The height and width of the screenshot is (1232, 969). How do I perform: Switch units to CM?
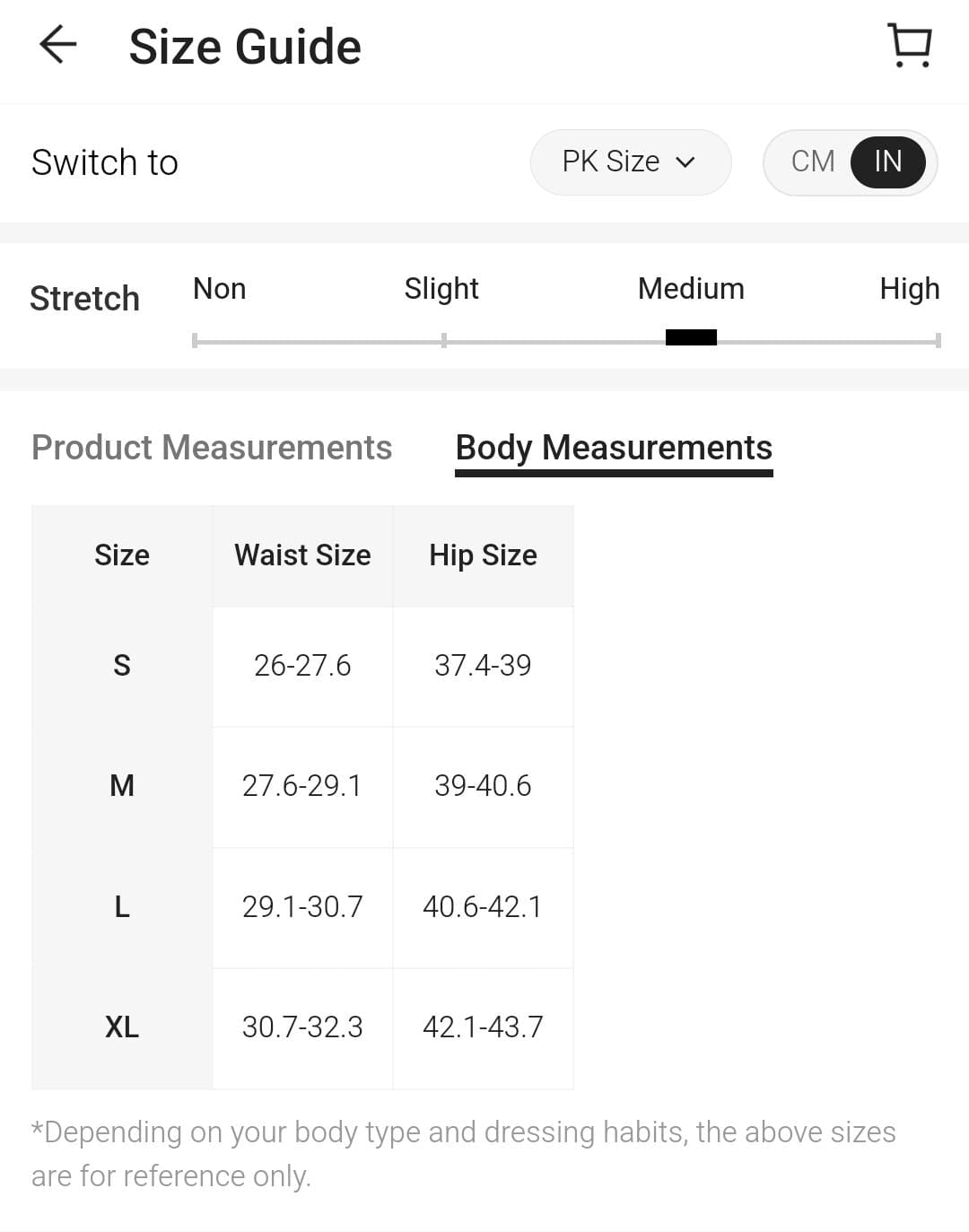[812, 162]
